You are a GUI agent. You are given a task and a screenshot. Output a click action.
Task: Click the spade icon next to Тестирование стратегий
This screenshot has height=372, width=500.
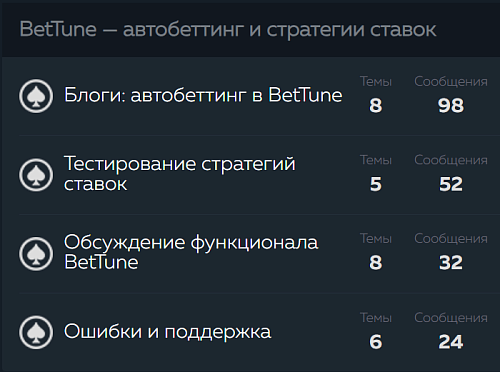[36, 175]
